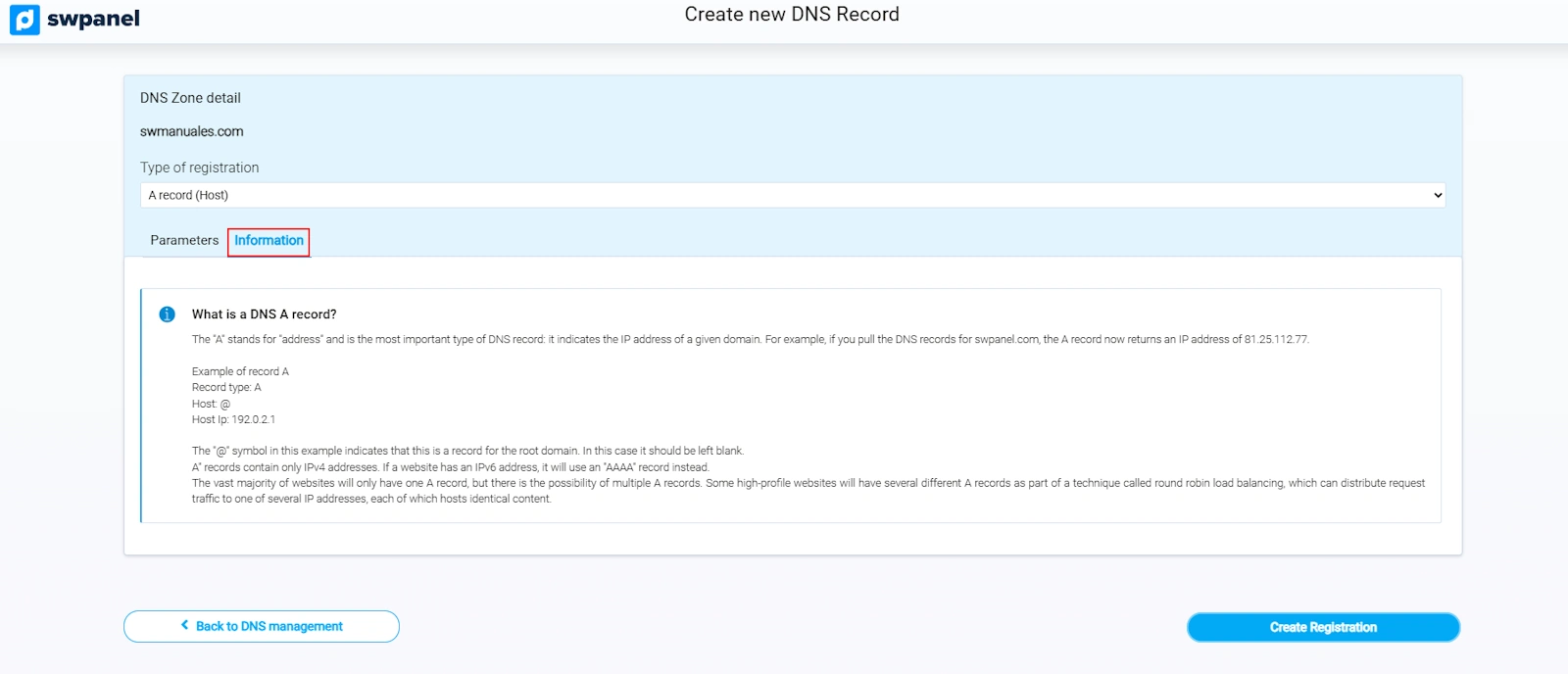This screenshot has width=1568, height=674.
Task: Click the round robin load balancing sentence
Action: pyautogui.click(x=808, y=483)
